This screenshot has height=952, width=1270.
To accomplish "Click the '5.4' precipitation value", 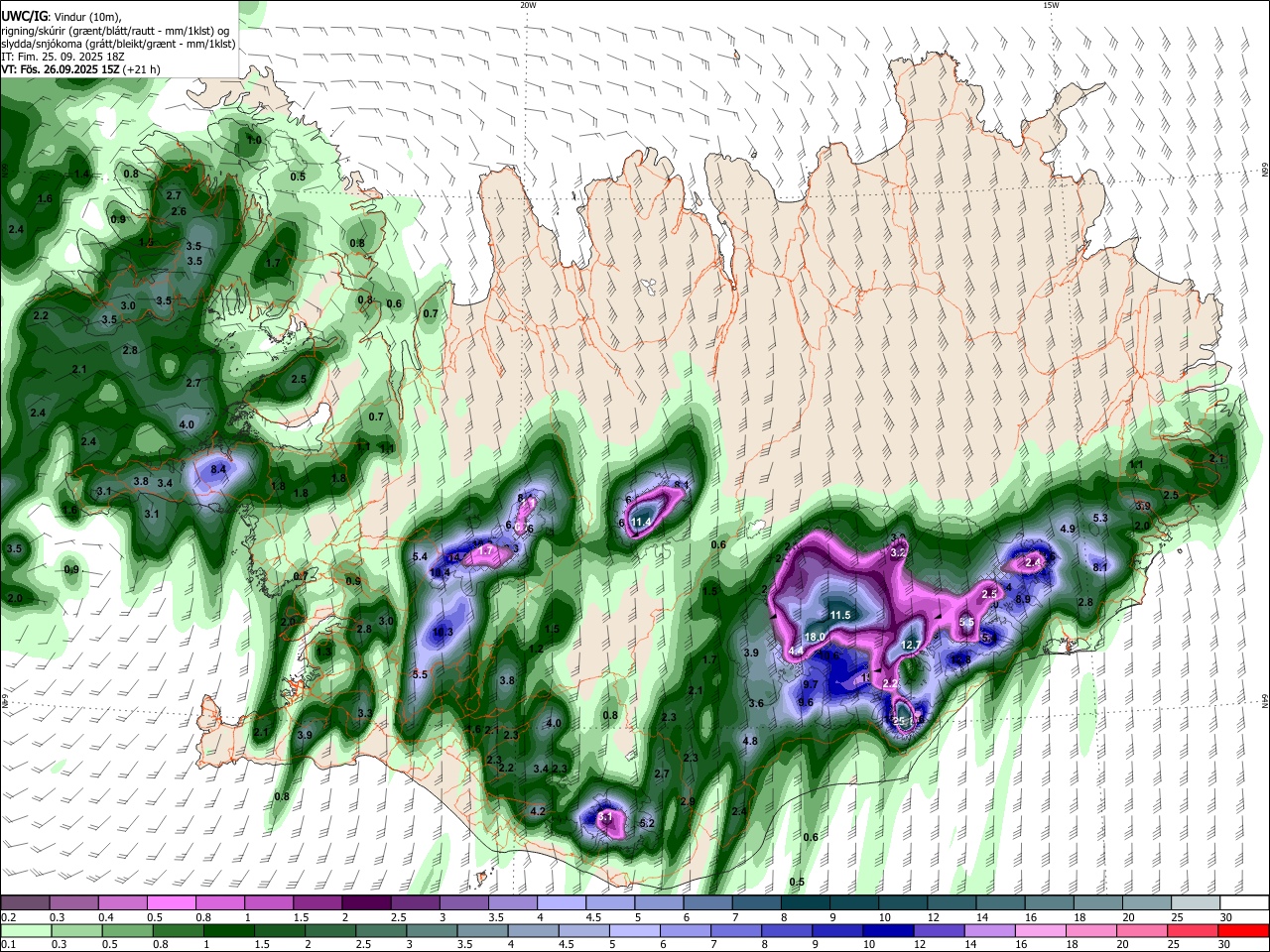I will click(420, 557).
